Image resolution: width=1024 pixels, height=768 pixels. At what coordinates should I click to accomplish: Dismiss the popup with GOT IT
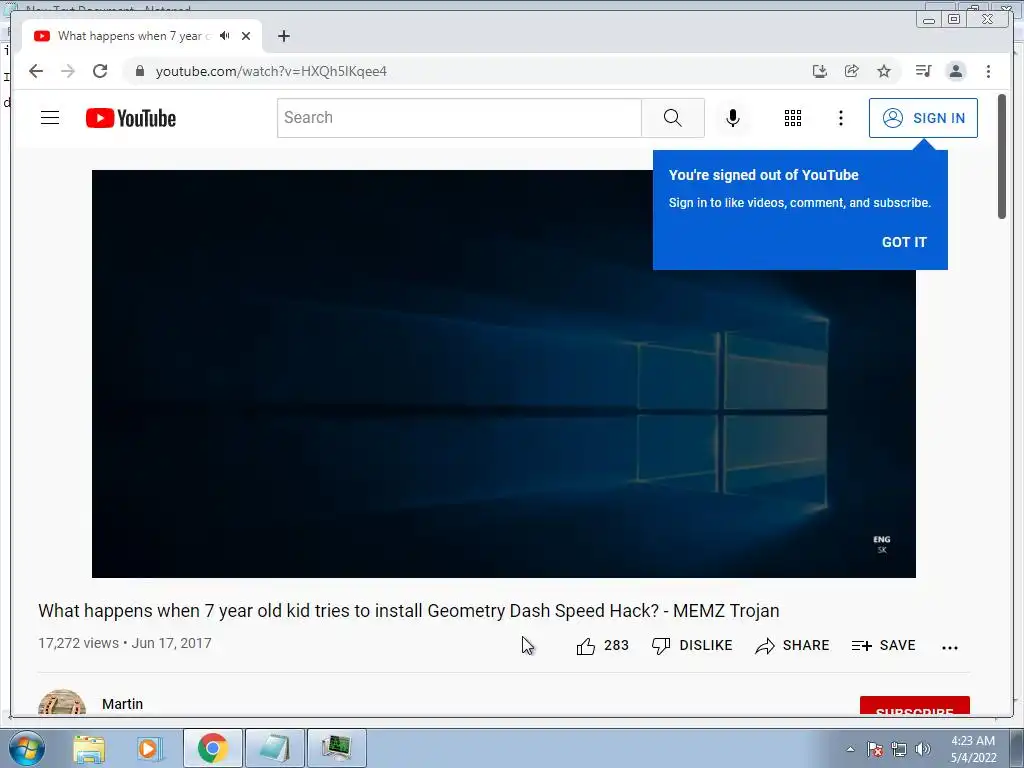(904, 242)
